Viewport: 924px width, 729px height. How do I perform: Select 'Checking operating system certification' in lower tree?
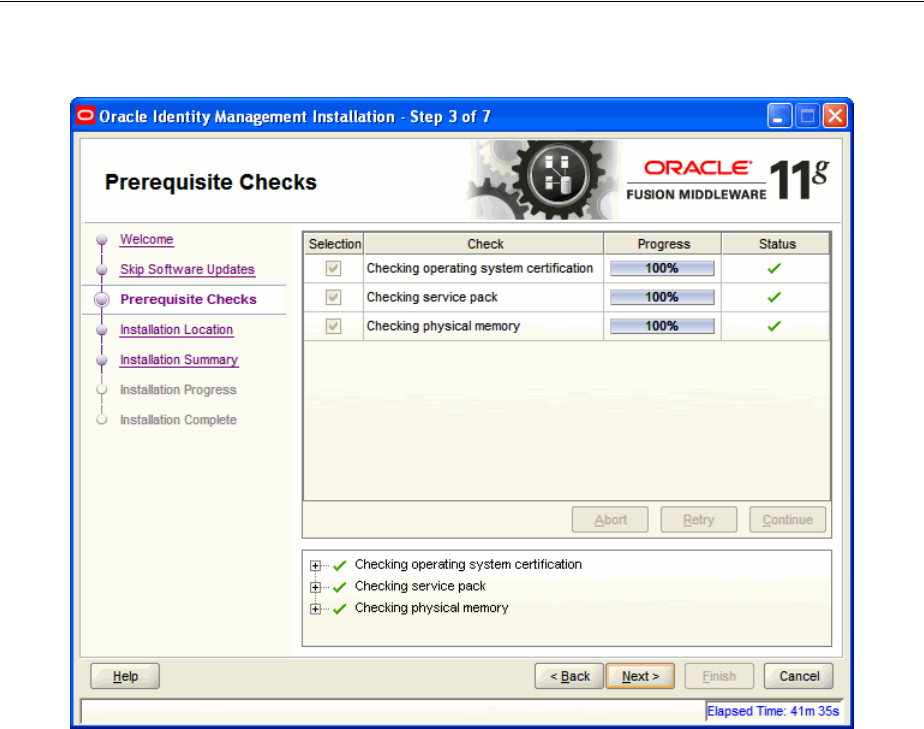[468, 565]
